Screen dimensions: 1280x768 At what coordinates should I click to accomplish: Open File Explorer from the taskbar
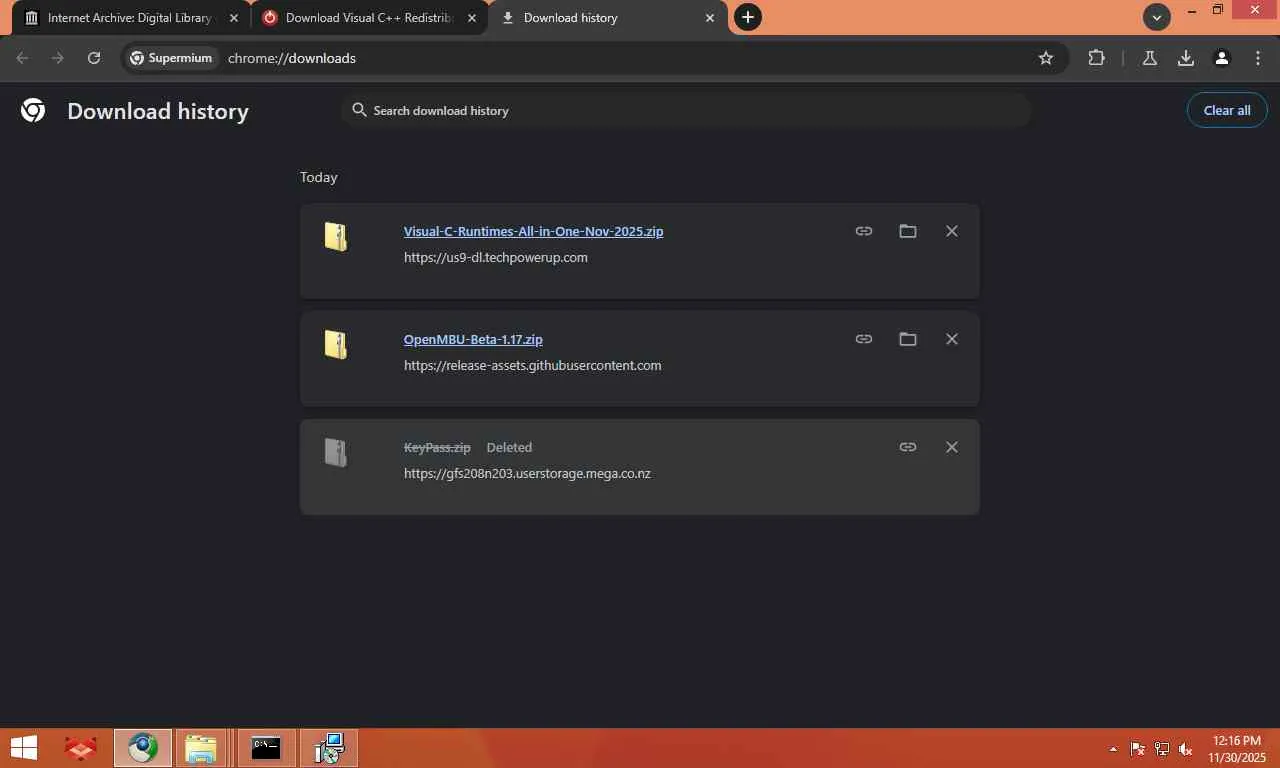[x=202, y=748]
